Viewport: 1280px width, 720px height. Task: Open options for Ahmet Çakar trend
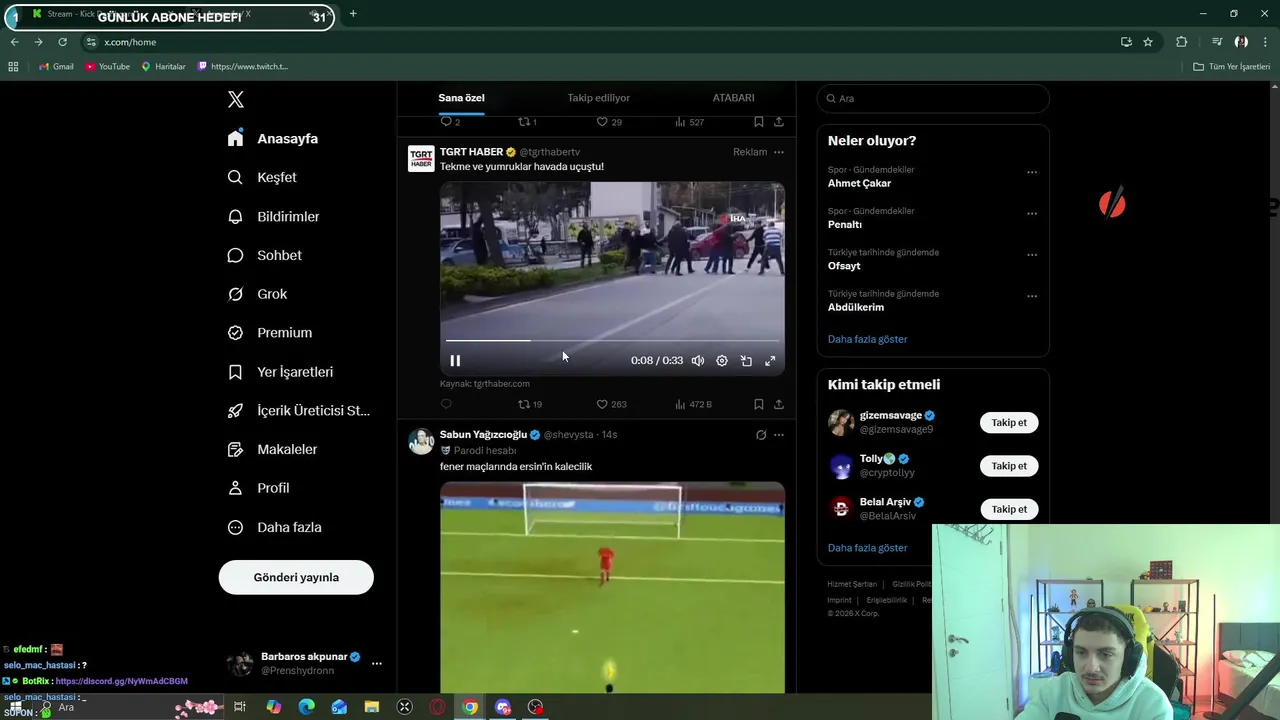click(x=1032, y=172)
